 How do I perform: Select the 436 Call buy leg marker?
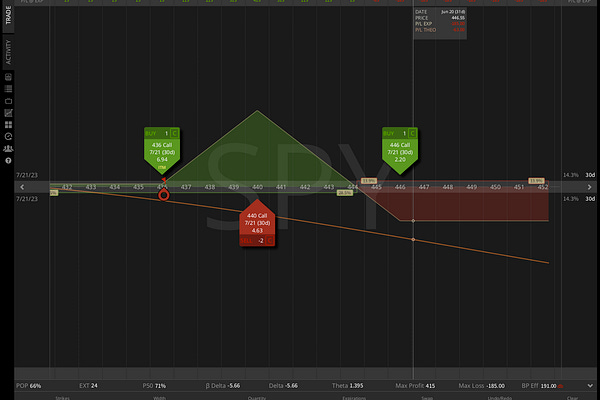pos(162,152)
